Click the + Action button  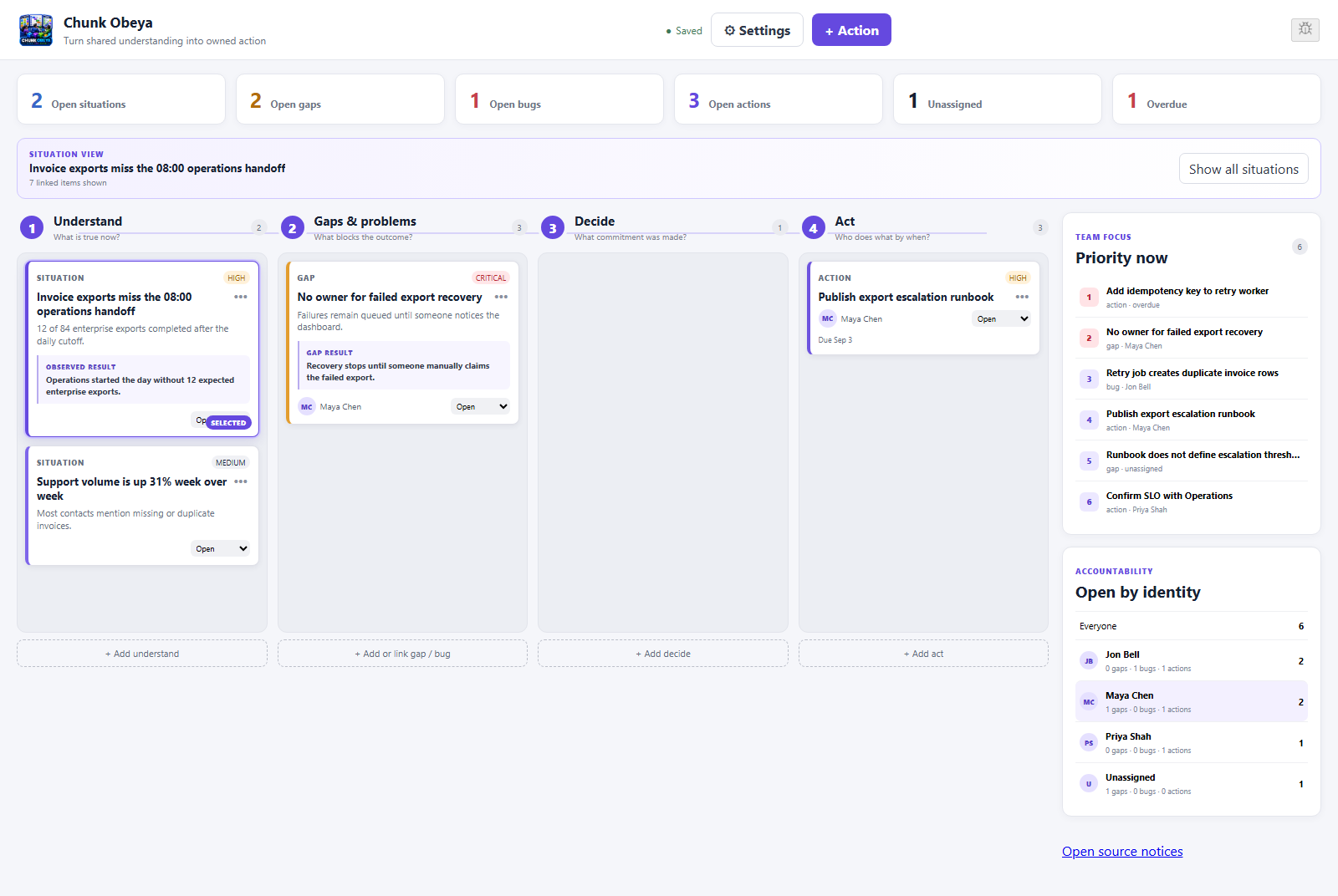point(851,30)
